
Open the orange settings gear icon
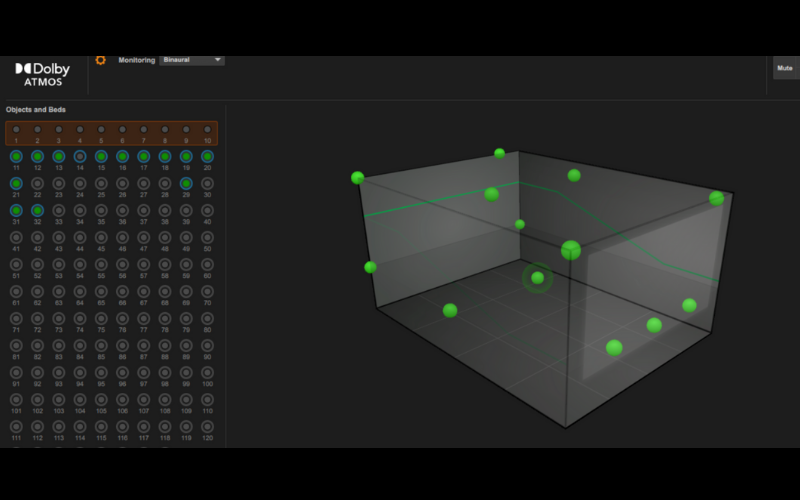click(x=100, y=60)
